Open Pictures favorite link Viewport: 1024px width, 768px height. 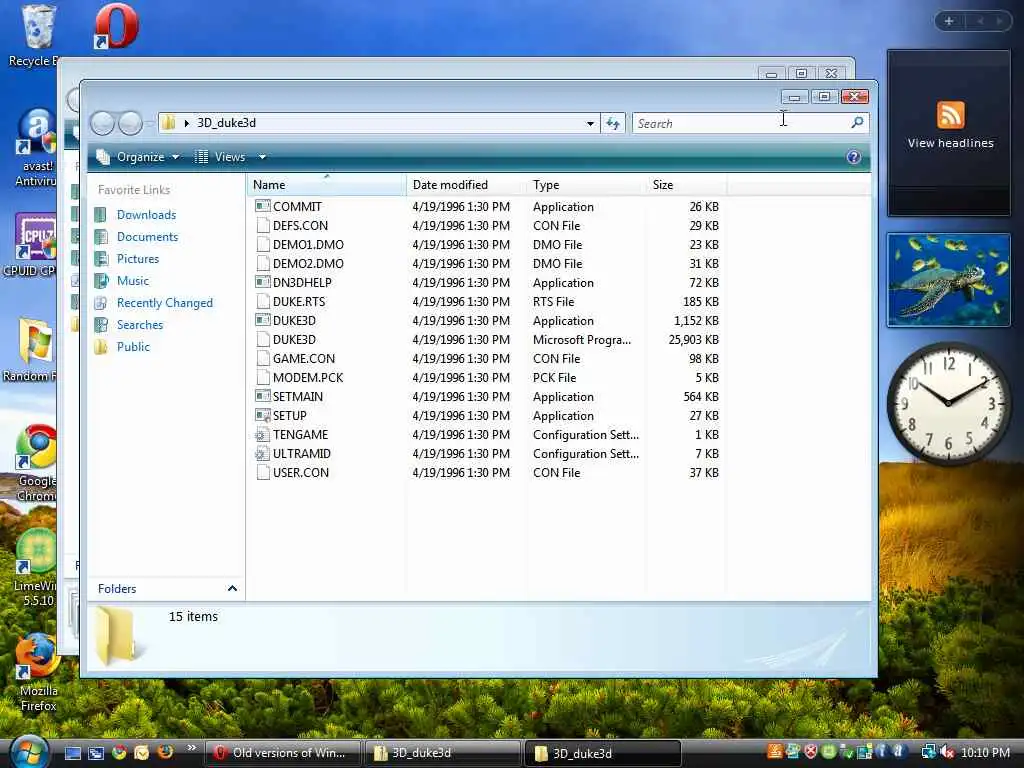pyautogui.click(x=138, y=259)
